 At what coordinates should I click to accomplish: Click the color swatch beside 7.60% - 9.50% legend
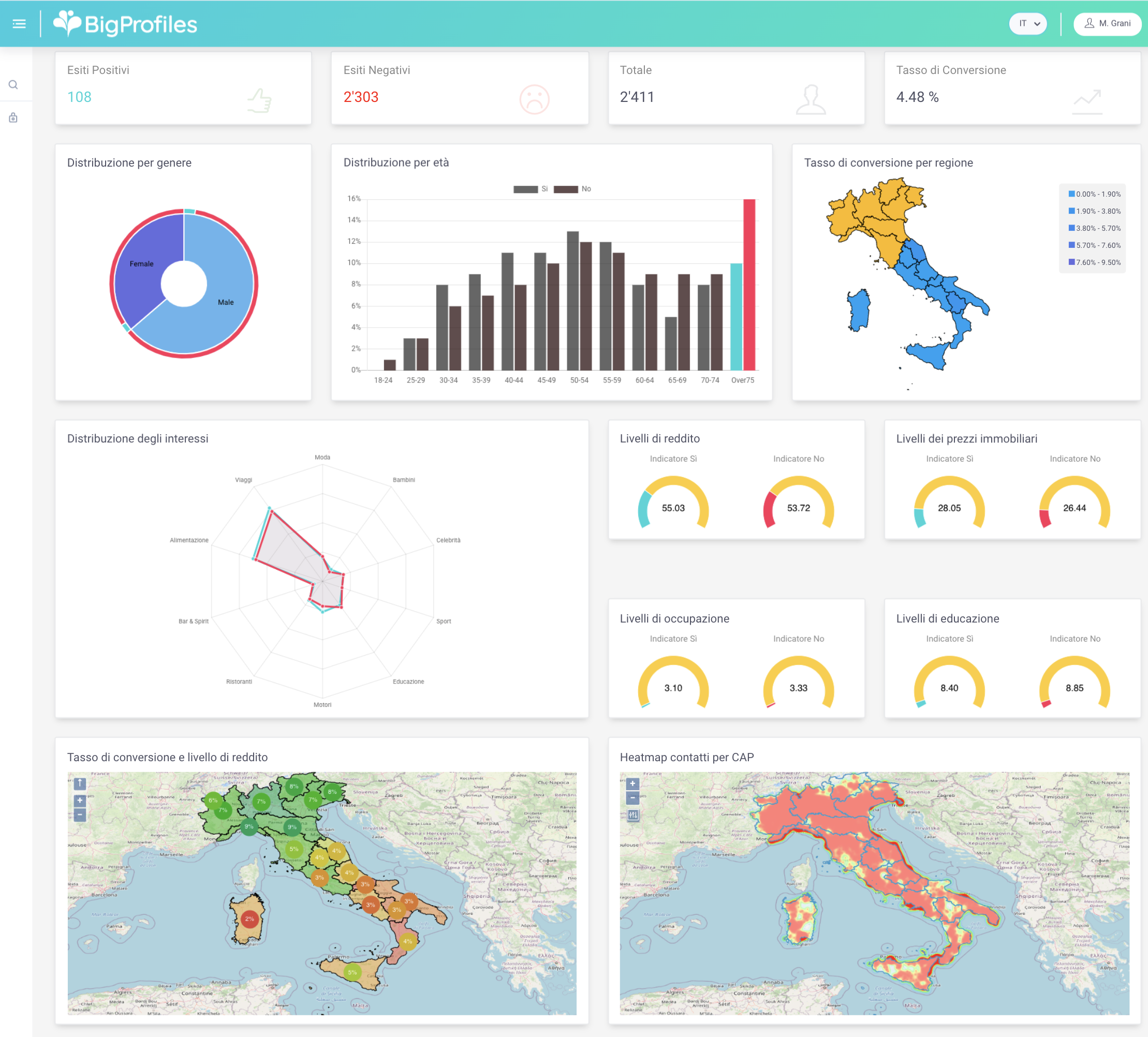(x=1072, y=262)
